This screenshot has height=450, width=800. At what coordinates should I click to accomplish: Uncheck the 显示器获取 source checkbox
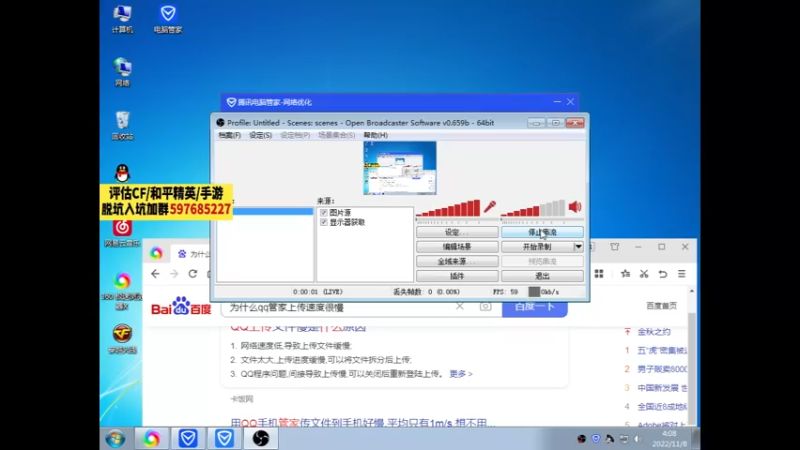(x=323, y=222)
